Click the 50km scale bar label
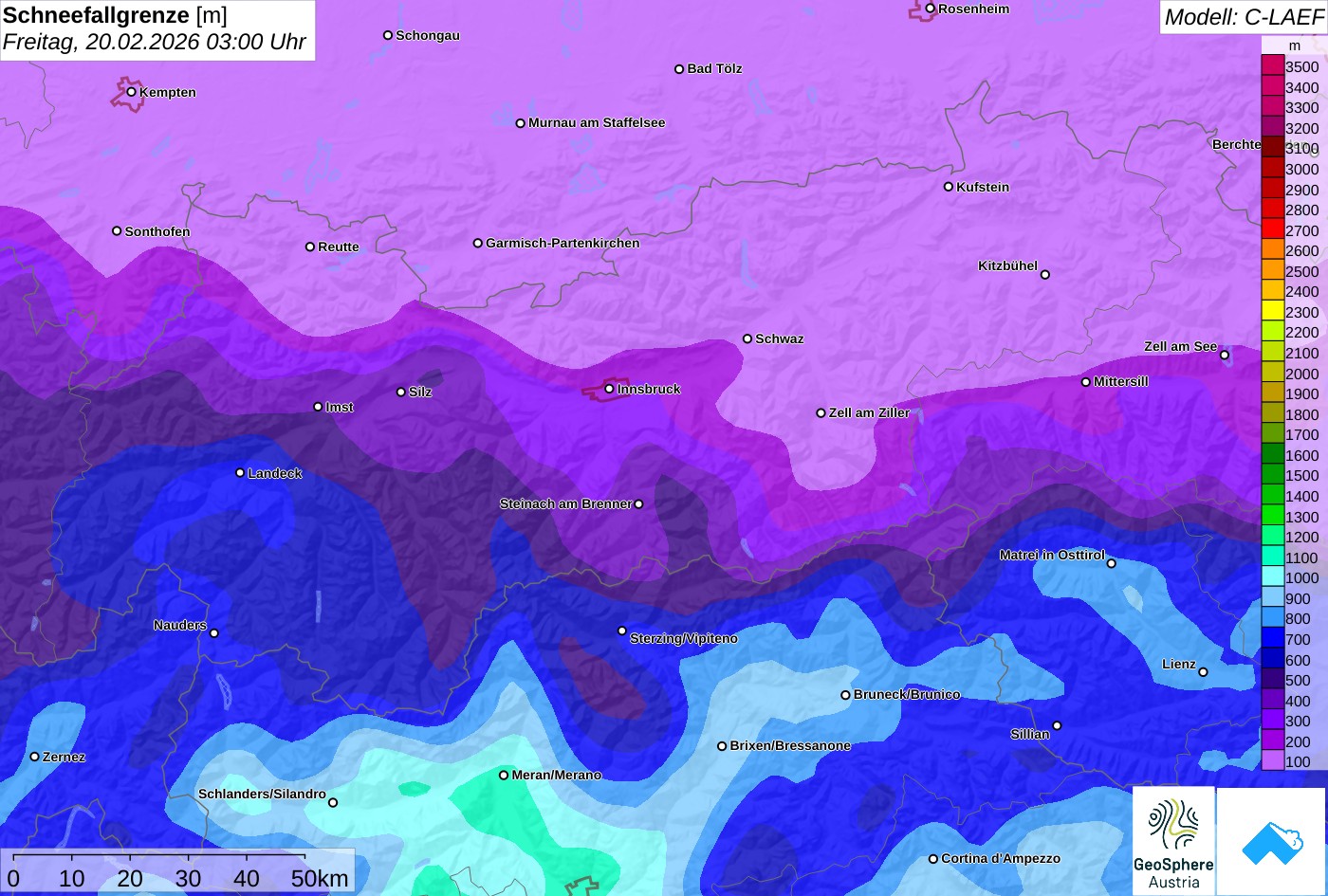The width and height of the screenshot is (1328, 896). point(320,878)
